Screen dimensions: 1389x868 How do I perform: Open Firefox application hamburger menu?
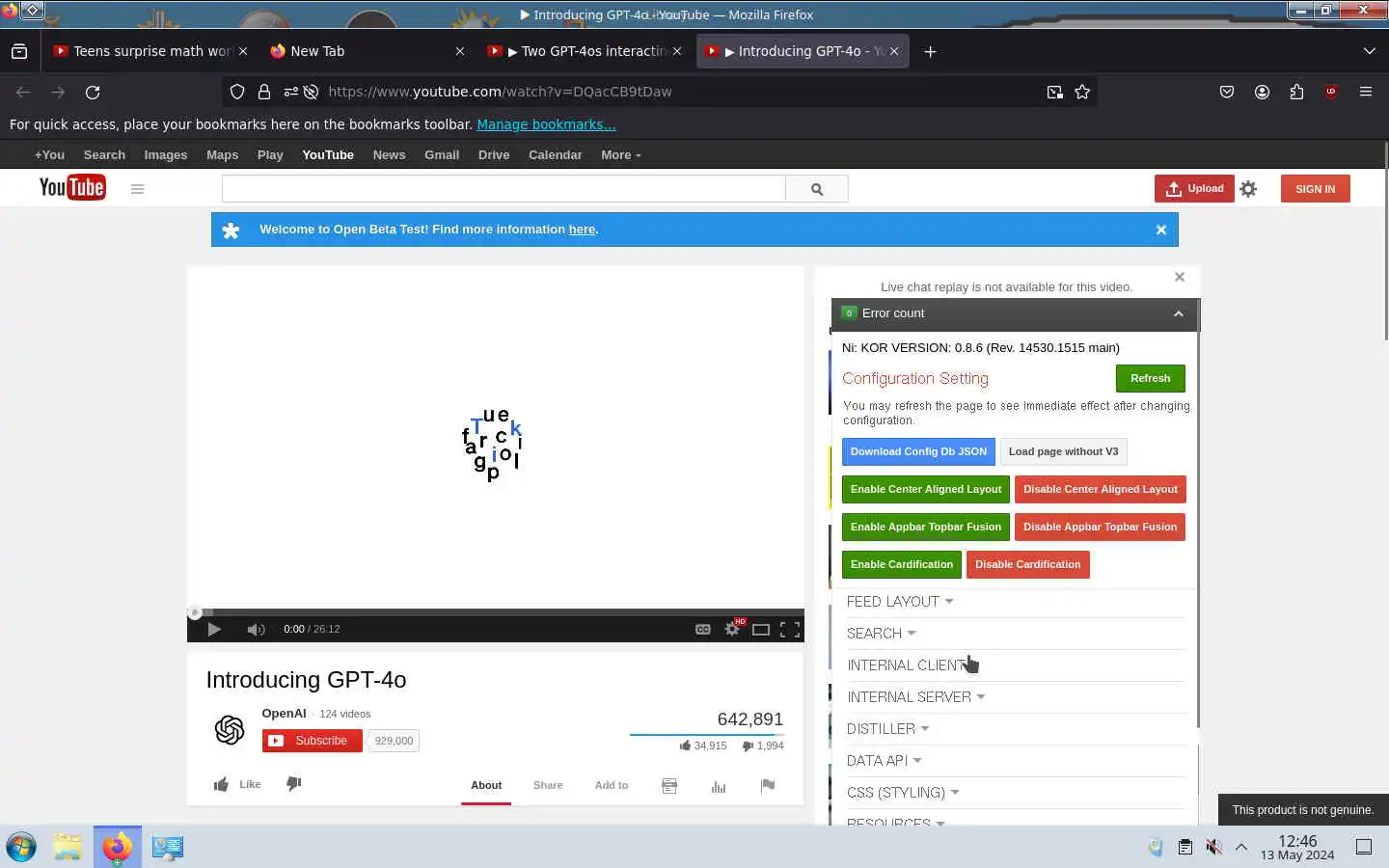pos(1366,92)
